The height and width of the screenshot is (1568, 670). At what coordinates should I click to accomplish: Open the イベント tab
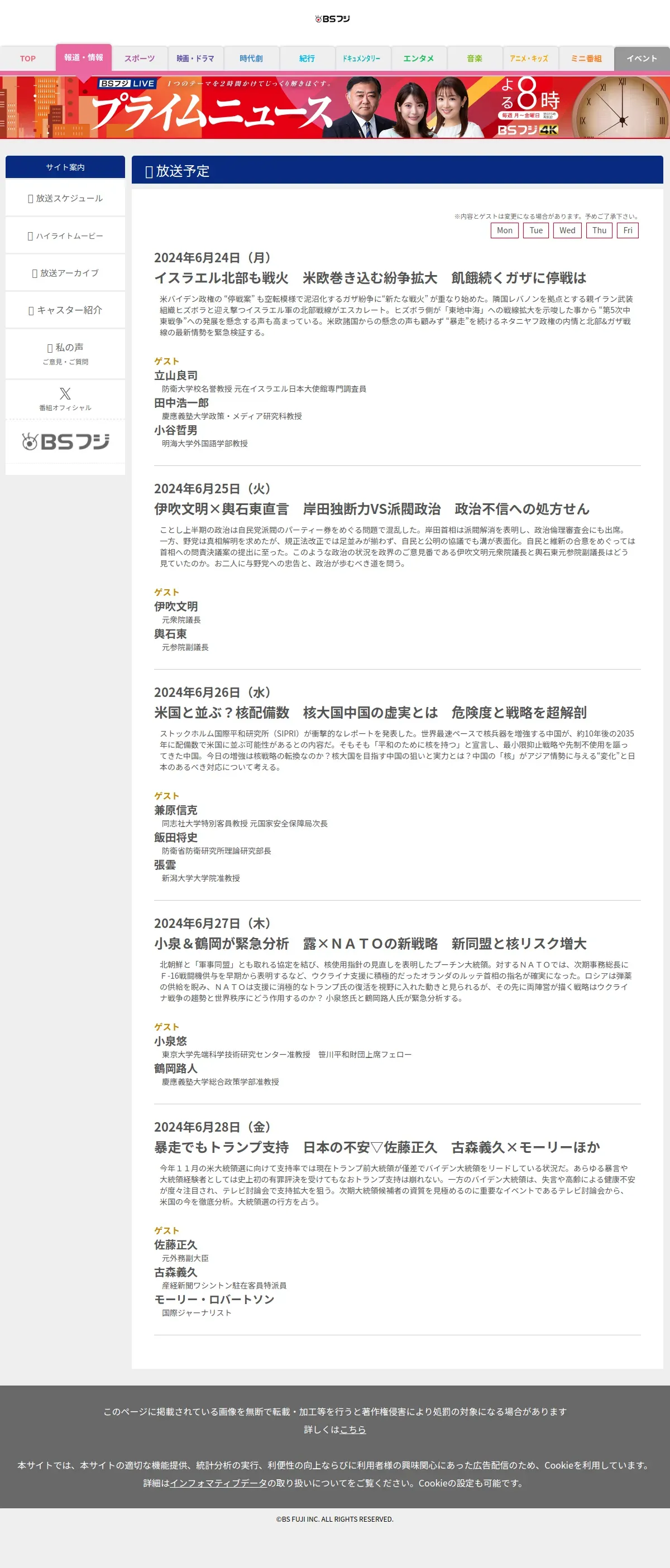click(642, 59)
